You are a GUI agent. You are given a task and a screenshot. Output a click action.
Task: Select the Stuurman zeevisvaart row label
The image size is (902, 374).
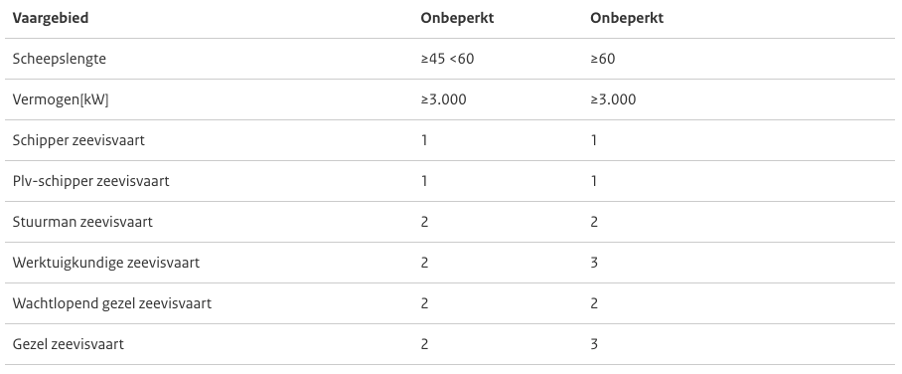83,222
